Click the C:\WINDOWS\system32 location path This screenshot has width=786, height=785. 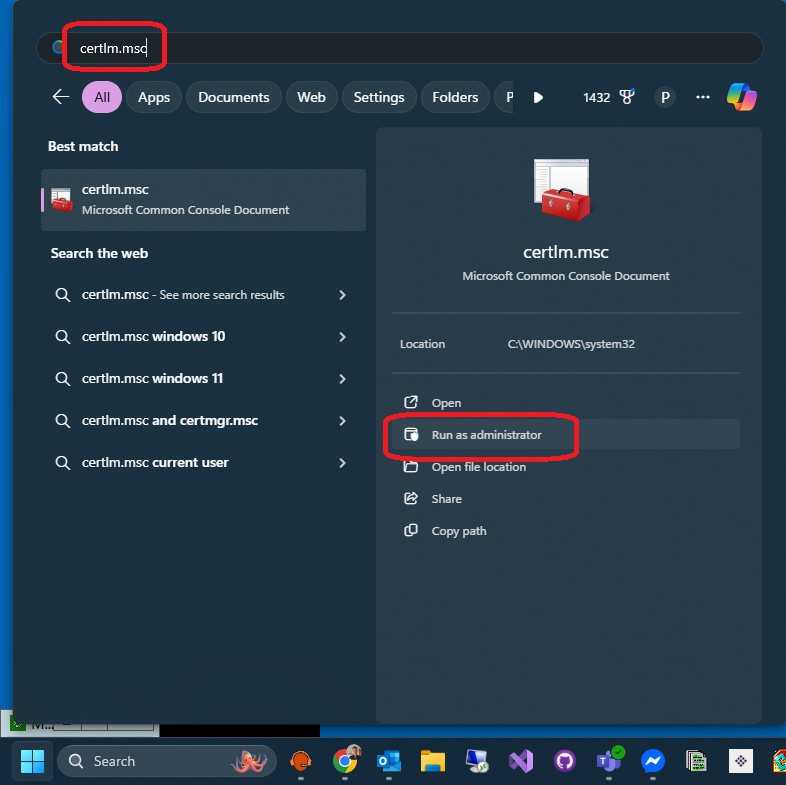pos(571,344)
